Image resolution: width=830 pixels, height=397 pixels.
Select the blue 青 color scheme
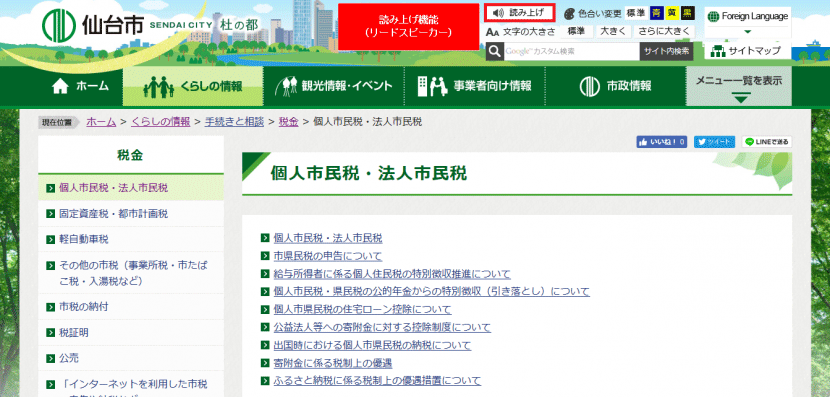click(657, 13)
